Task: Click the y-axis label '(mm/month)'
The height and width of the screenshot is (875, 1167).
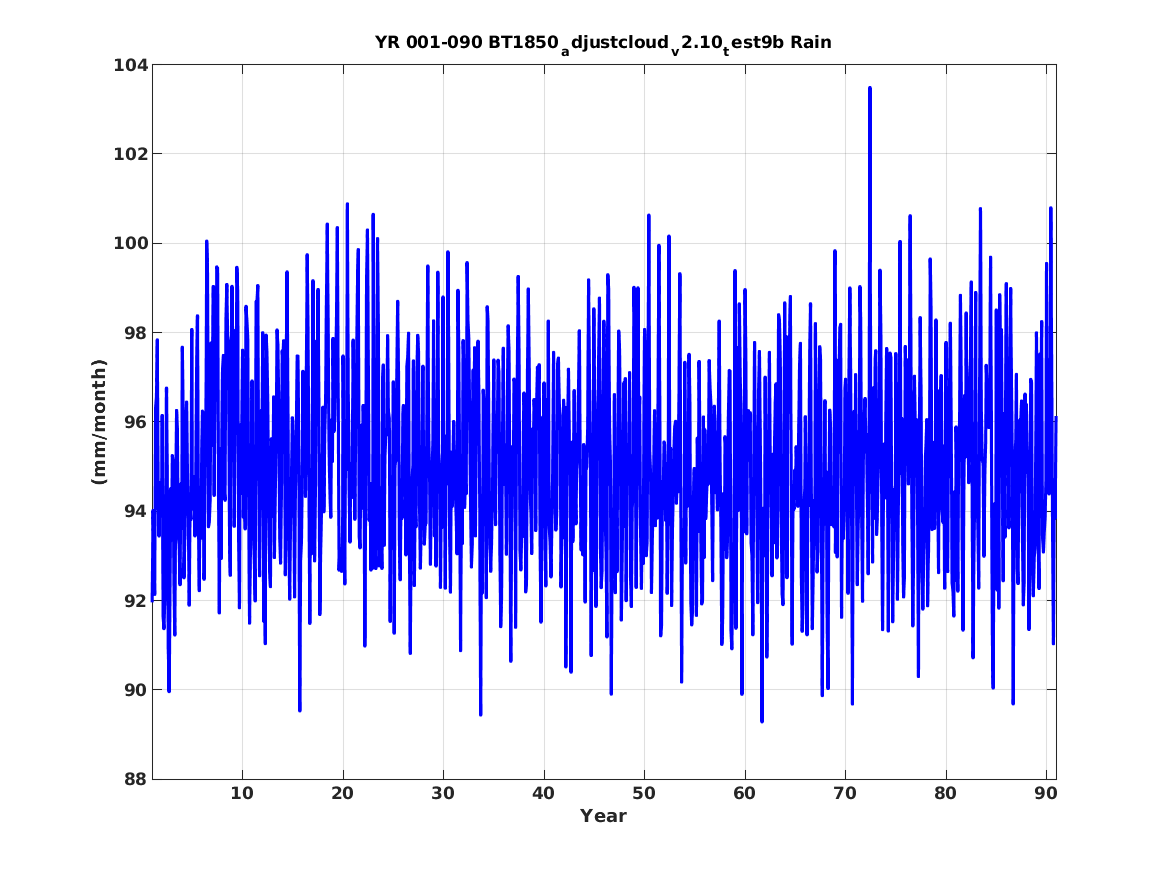Action: tap(100, 422)
